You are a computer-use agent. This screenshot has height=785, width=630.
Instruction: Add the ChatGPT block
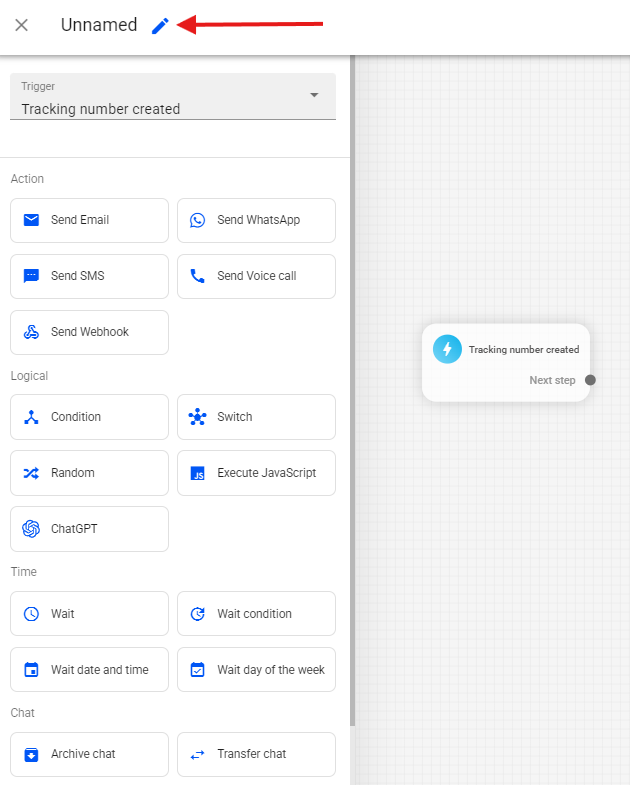[89, 529]
